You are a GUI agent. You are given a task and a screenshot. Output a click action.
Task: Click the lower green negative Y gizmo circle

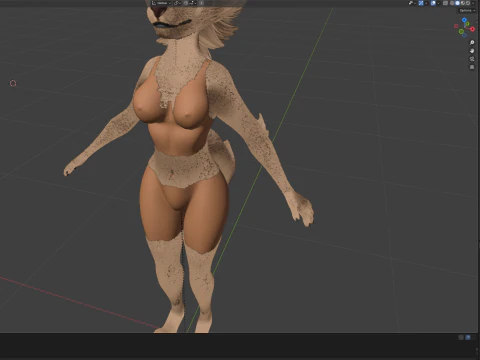tap(461, 31)
